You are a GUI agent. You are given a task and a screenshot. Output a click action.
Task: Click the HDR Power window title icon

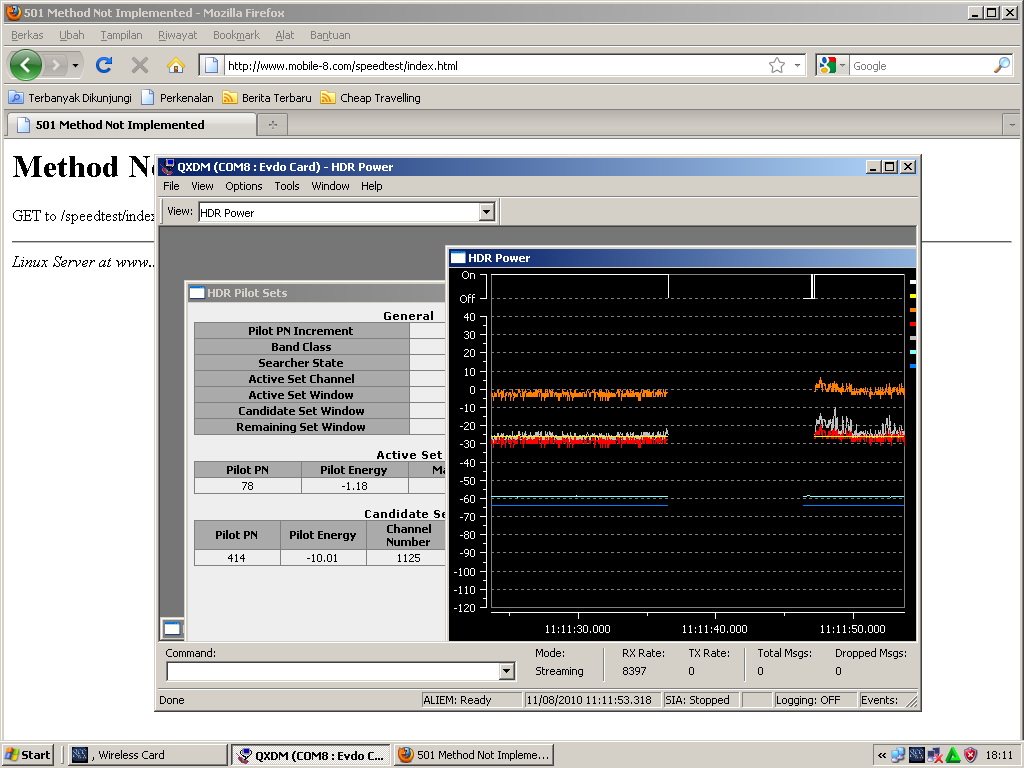pos(459,258)
